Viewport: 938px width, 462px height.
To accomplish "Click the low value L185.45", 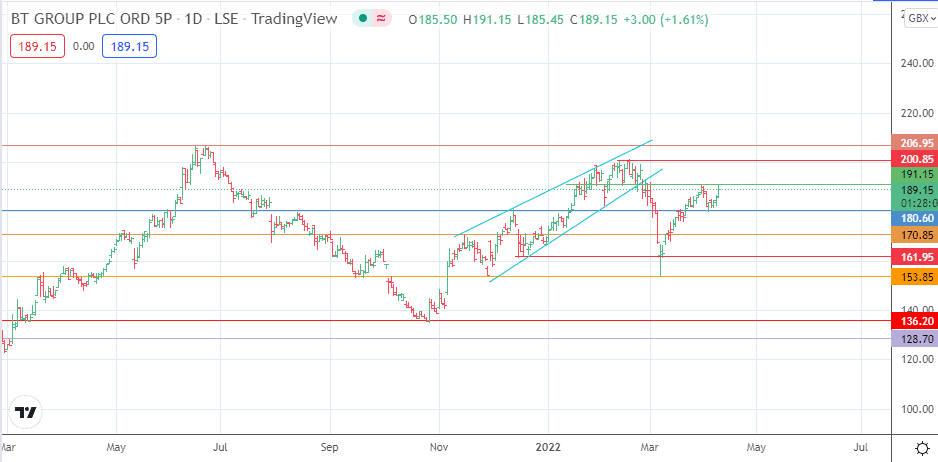I will [541, 20].
